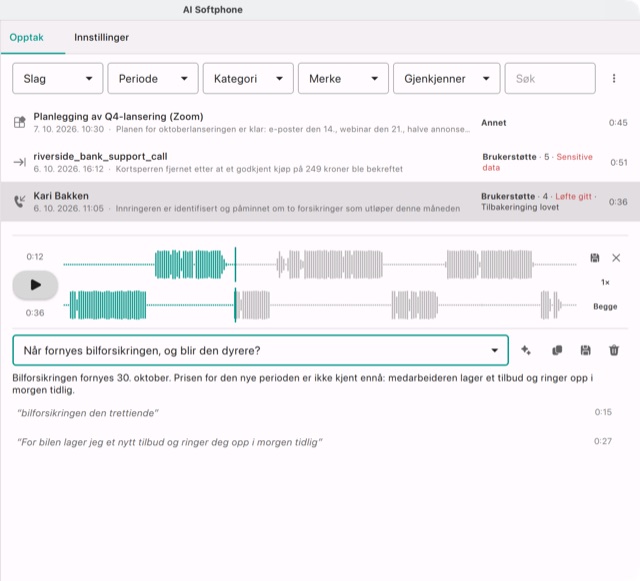
Task: Click the playhead position marker
Action: [235, 285]
